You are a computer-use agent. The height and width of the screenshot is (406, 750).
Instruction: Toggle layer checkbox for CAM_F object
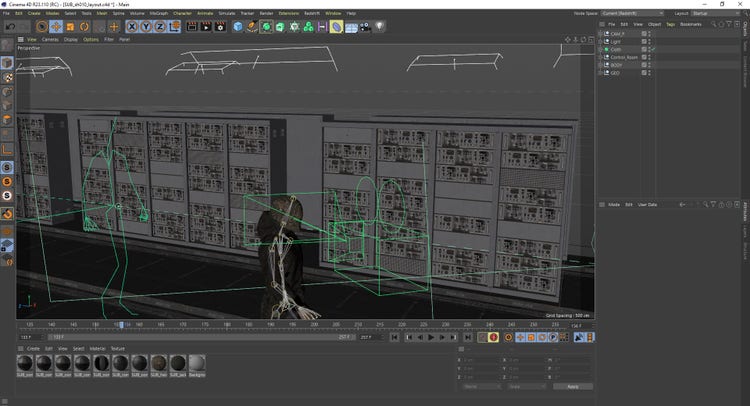point(644,34)
